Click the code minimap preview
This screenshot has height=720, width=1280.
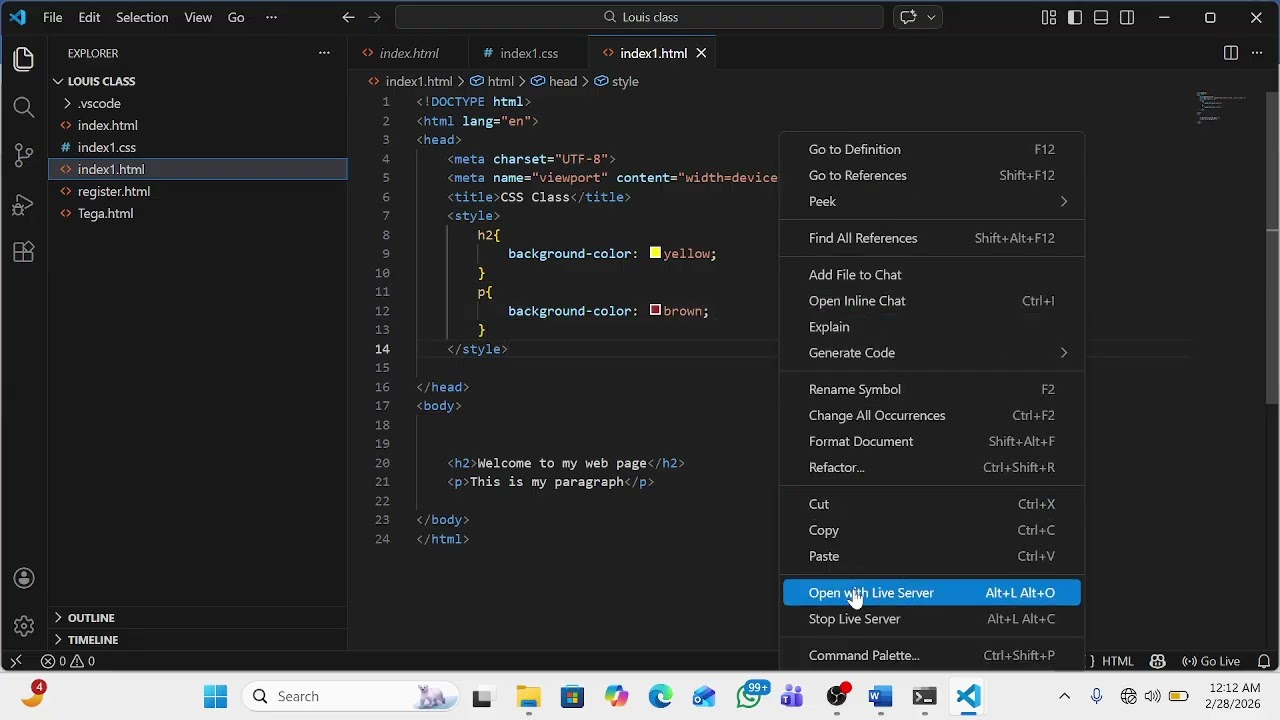click(1222, 107)
